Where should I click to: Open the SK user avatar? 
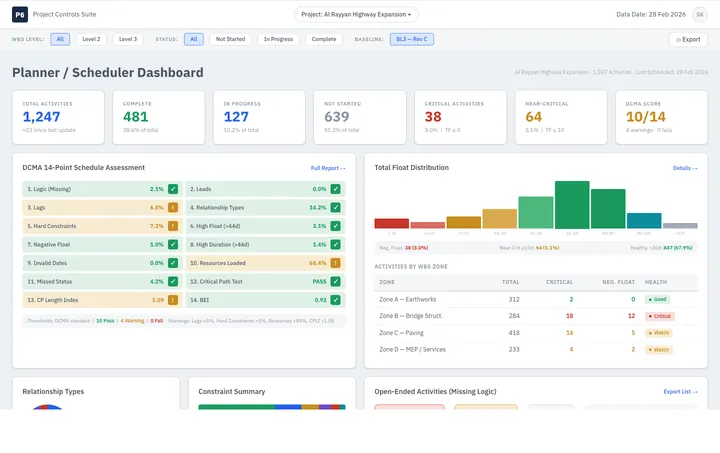click(700, 15)
